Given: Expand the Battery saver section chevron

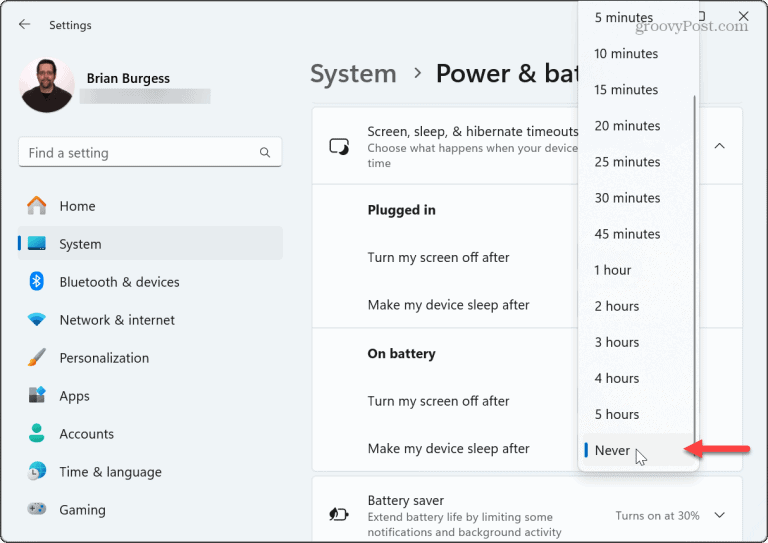Looking at the screenshot, I should (720, 515).
